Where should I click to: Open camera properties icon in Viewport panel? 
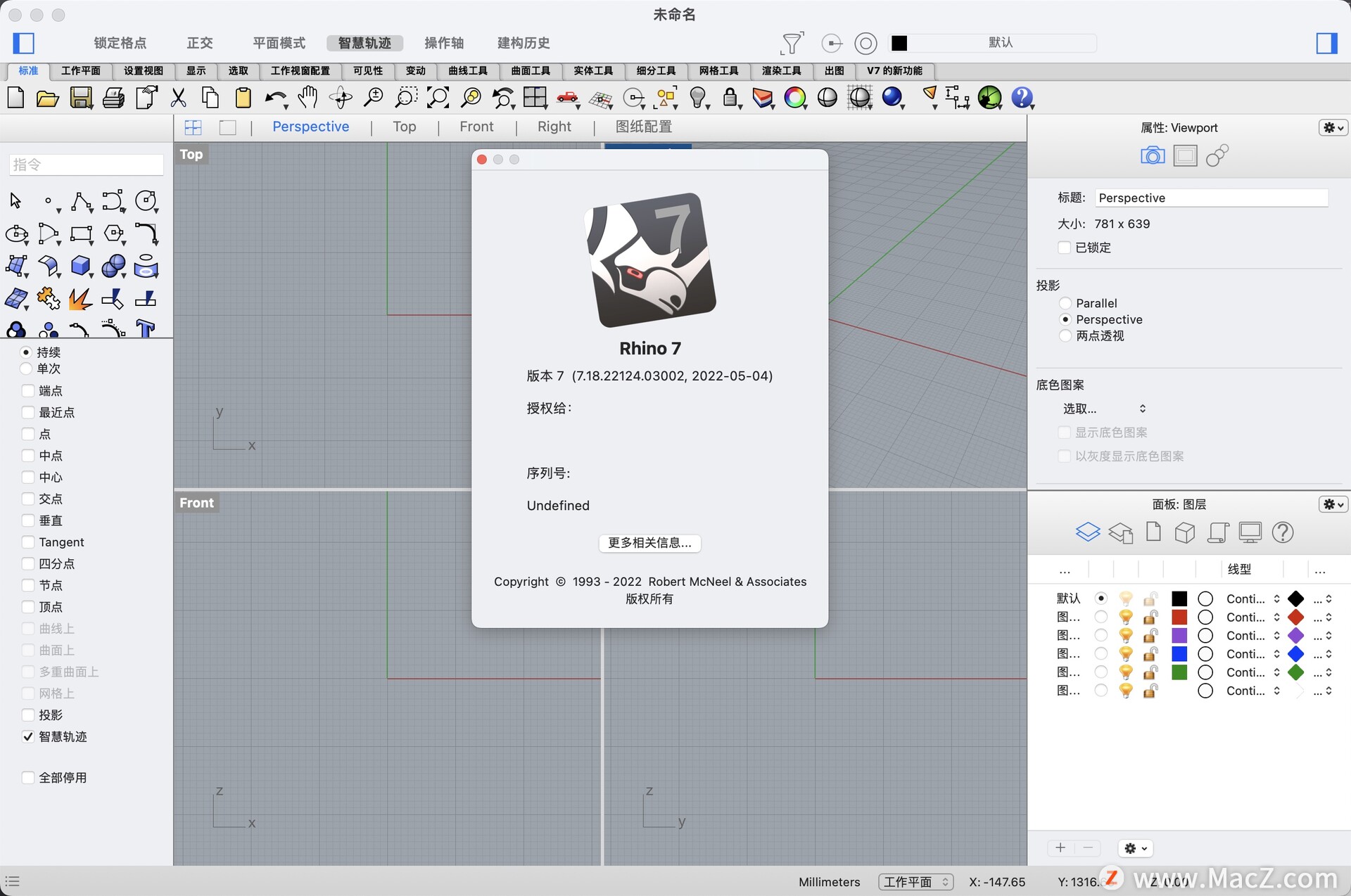[1153, 155]
